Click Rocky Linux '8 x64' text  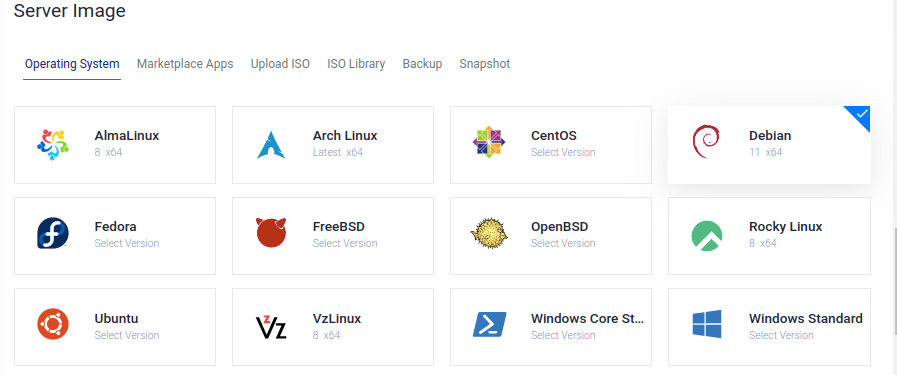(x=763, y=244)
